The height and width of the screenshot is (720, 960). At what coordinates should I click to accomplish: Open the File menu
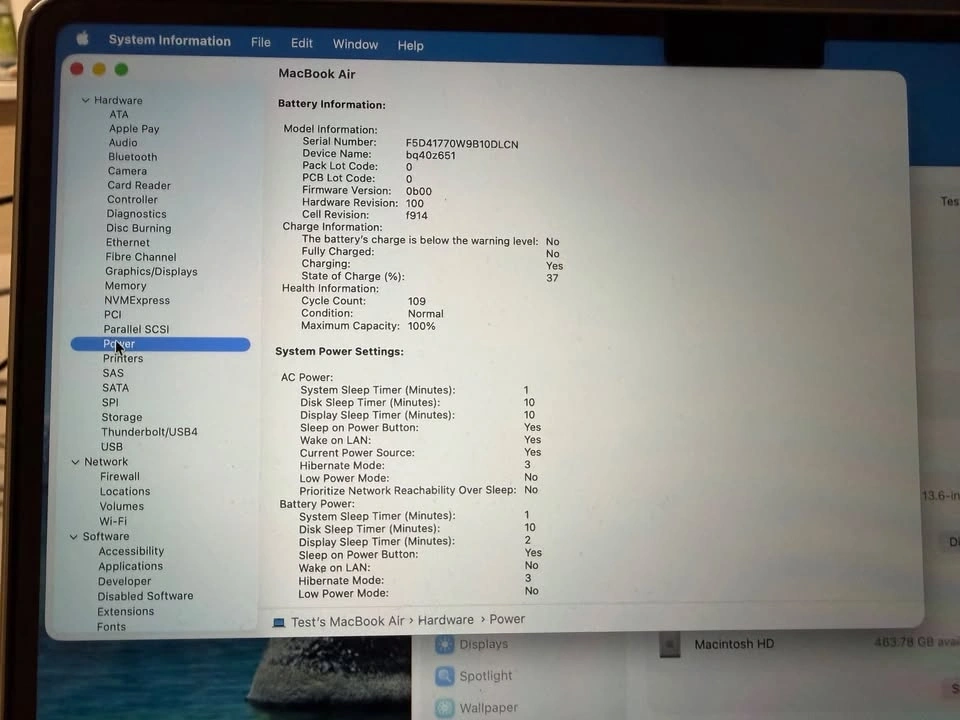[261, 43]
